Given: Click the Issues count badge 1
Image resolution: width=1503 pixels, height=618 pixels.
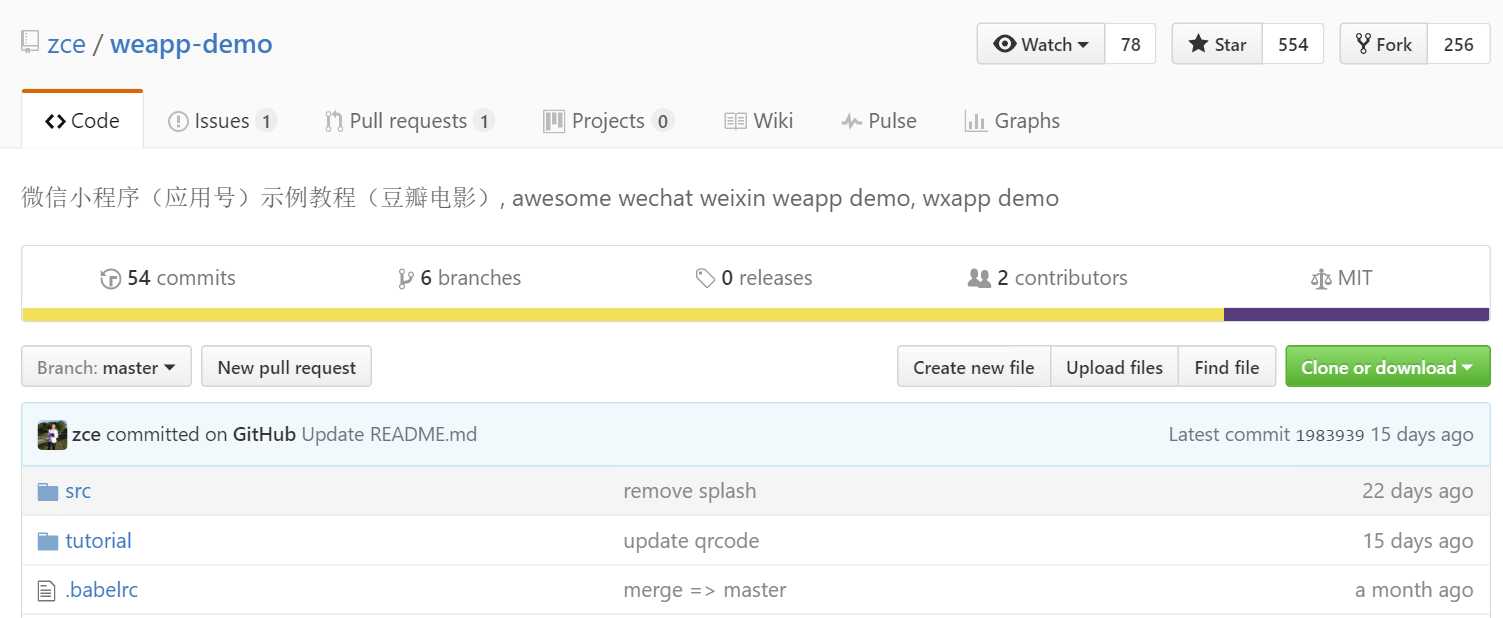Looking at the screenshot, I should (265, 122).
